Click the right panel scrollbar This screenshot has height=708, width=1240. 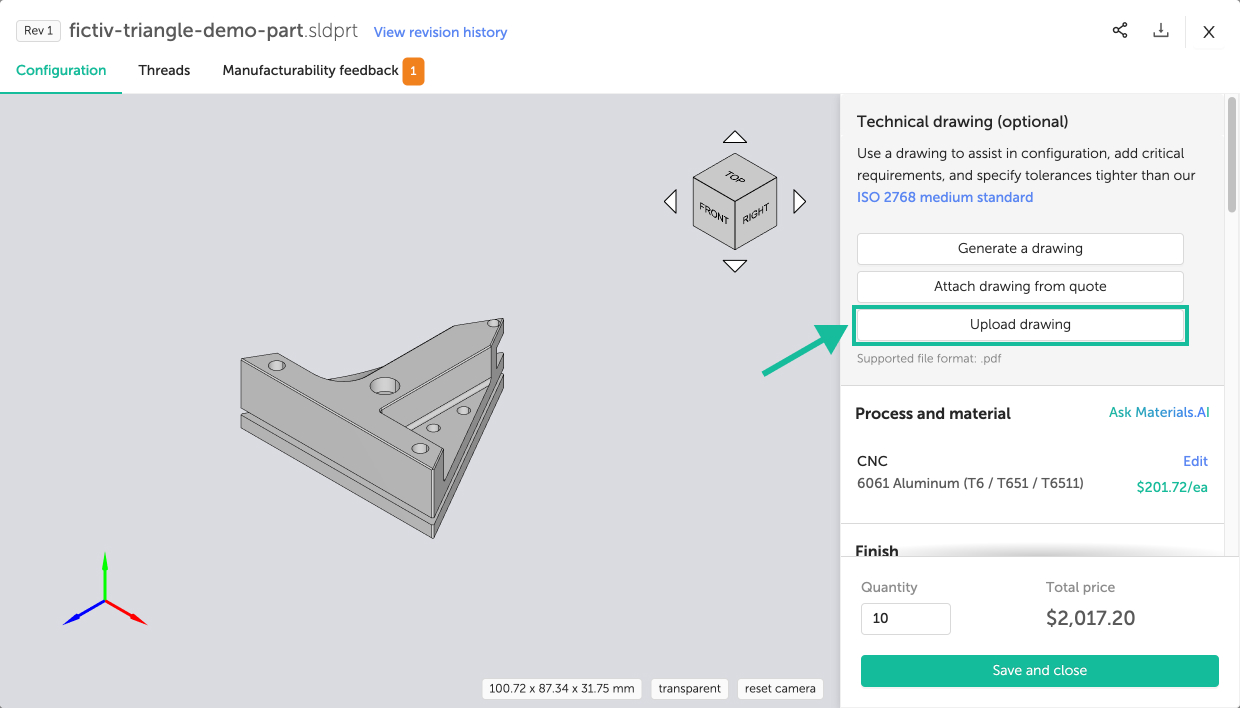pos(1231,155)
